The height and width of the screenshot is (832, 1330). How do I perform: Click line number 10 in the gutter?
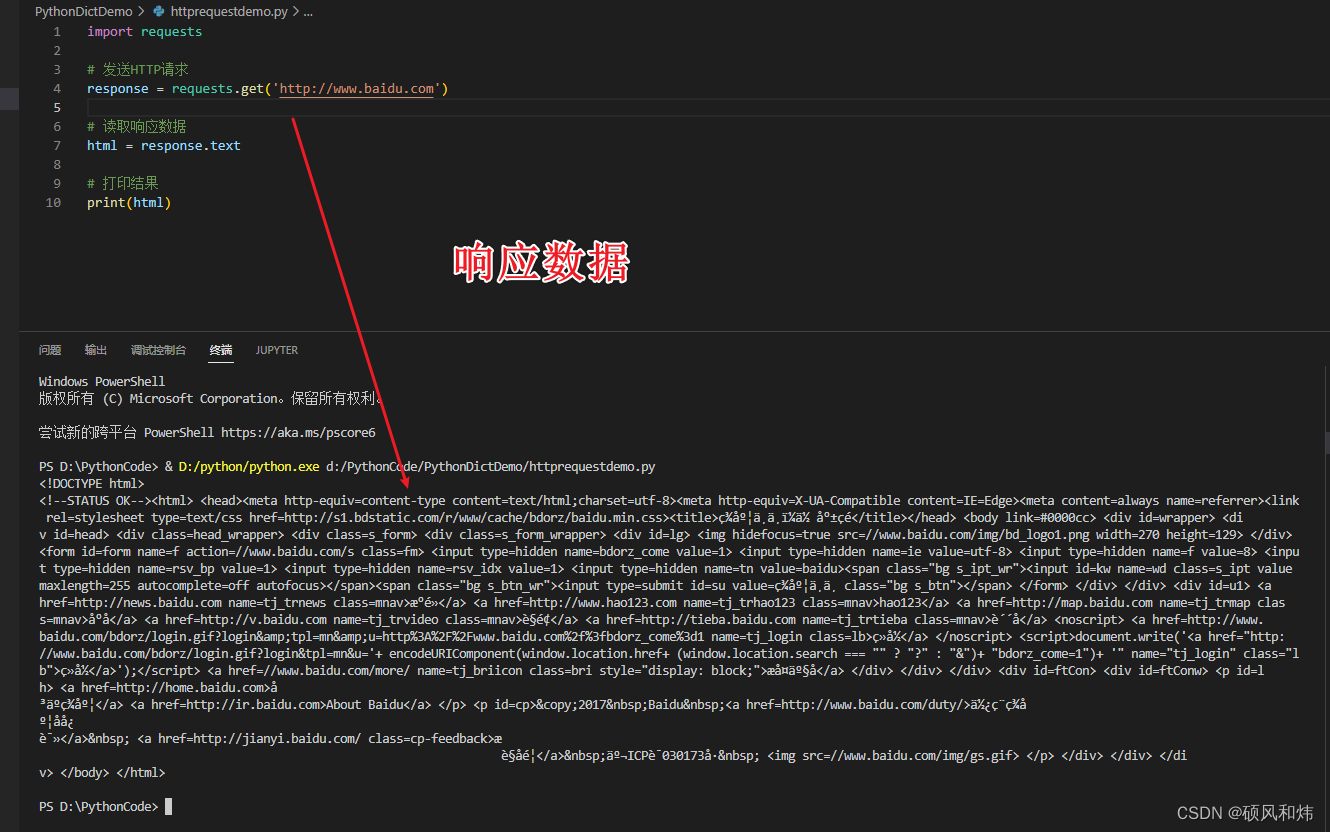(x=53, y=203)
